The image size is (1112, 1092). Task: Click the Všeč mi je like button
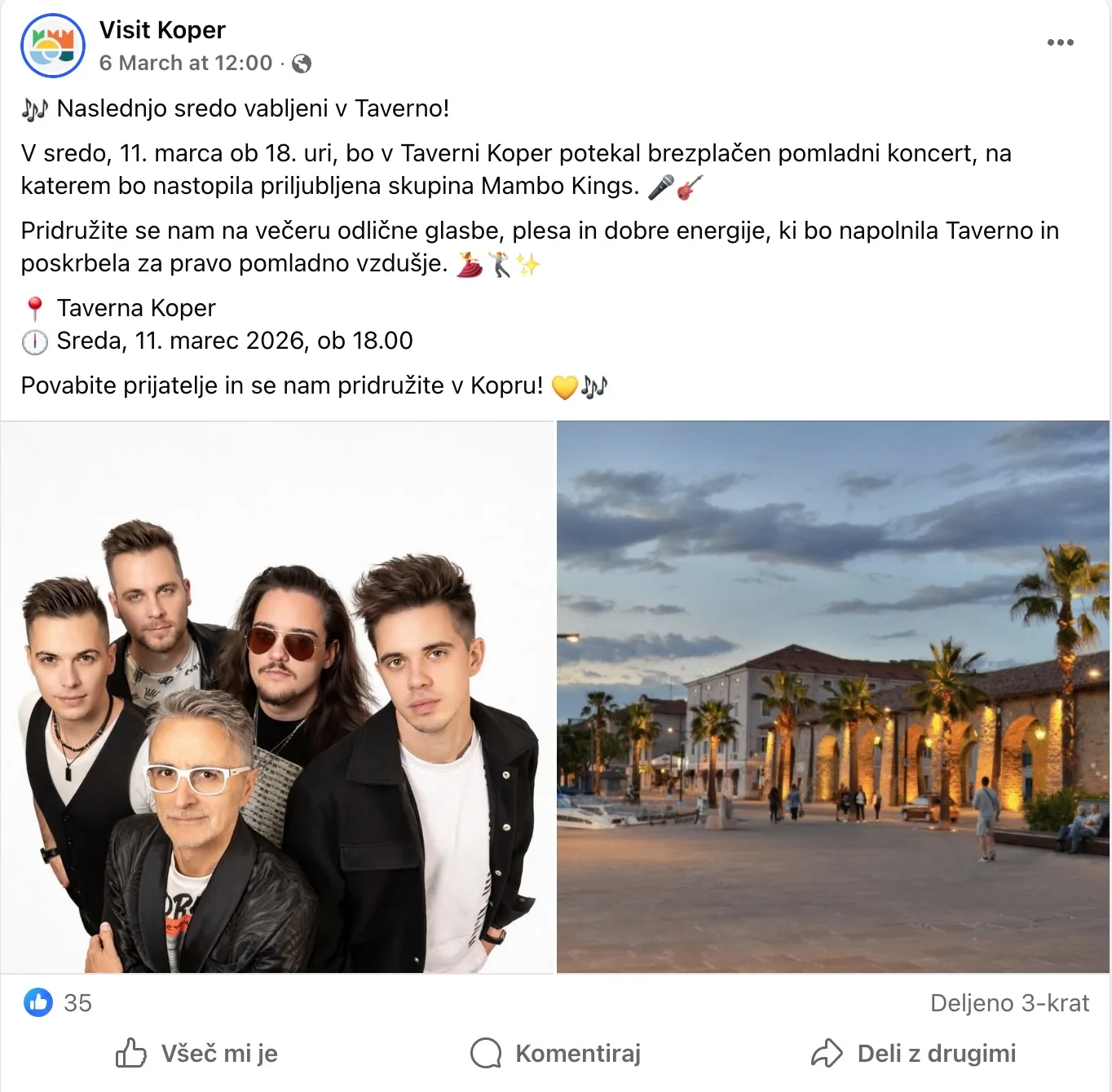pyautogui.click(x=196, y=1053)
